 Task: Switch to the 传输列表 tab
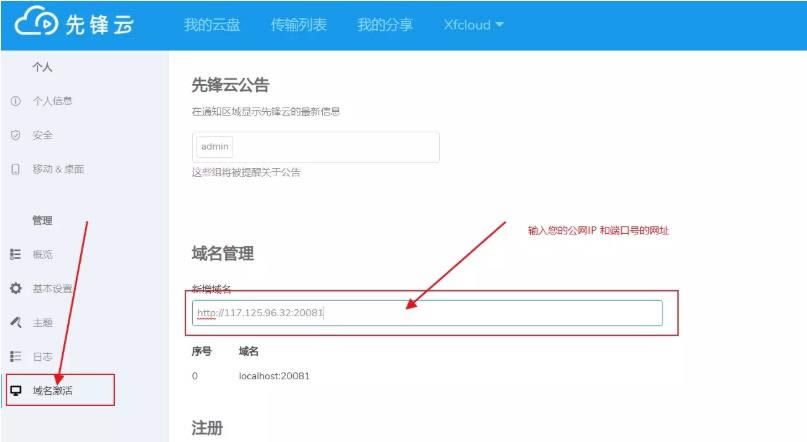(x=298, y=25)
